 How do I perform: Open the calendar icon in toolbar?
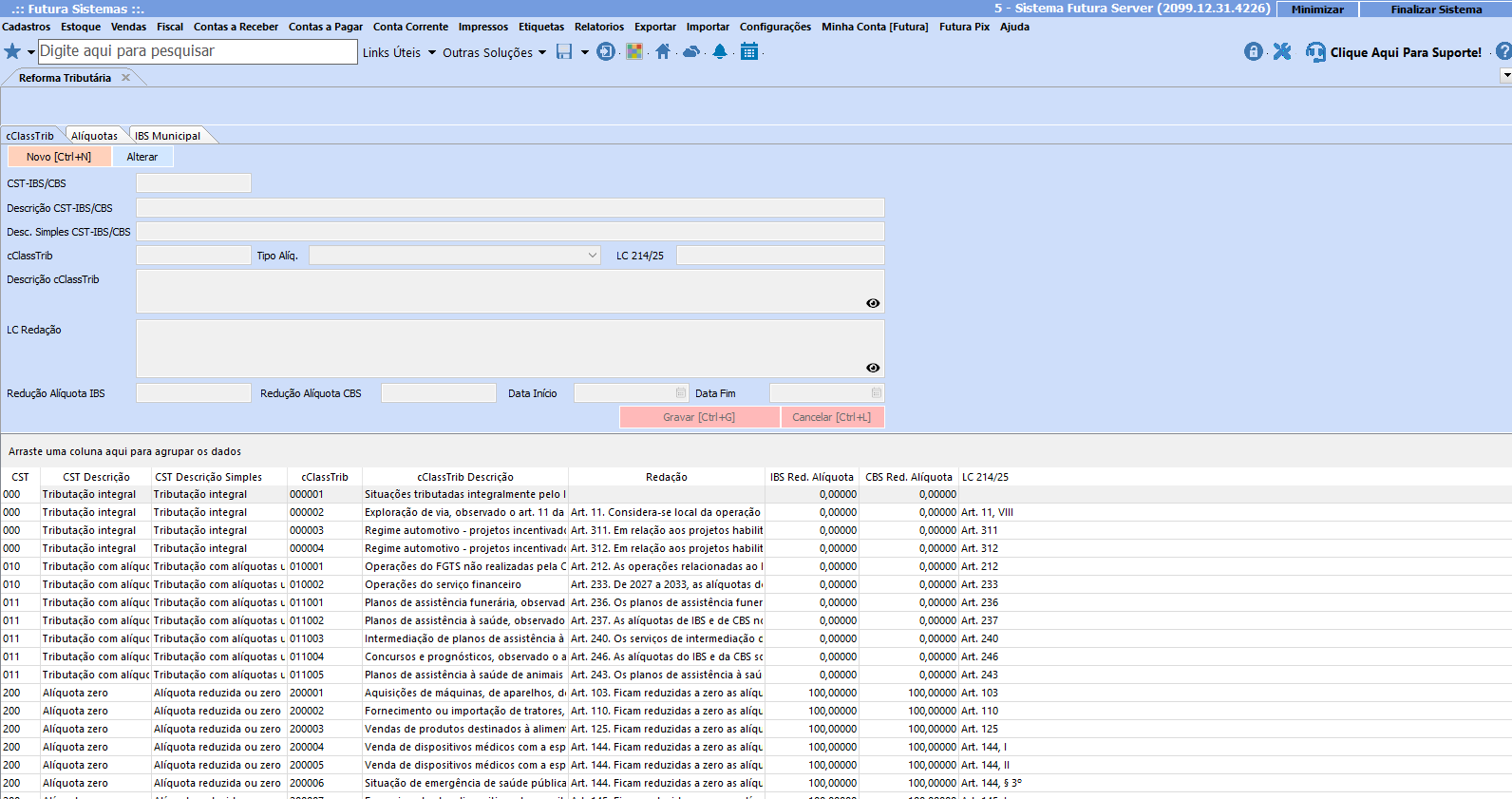point(749,51)
